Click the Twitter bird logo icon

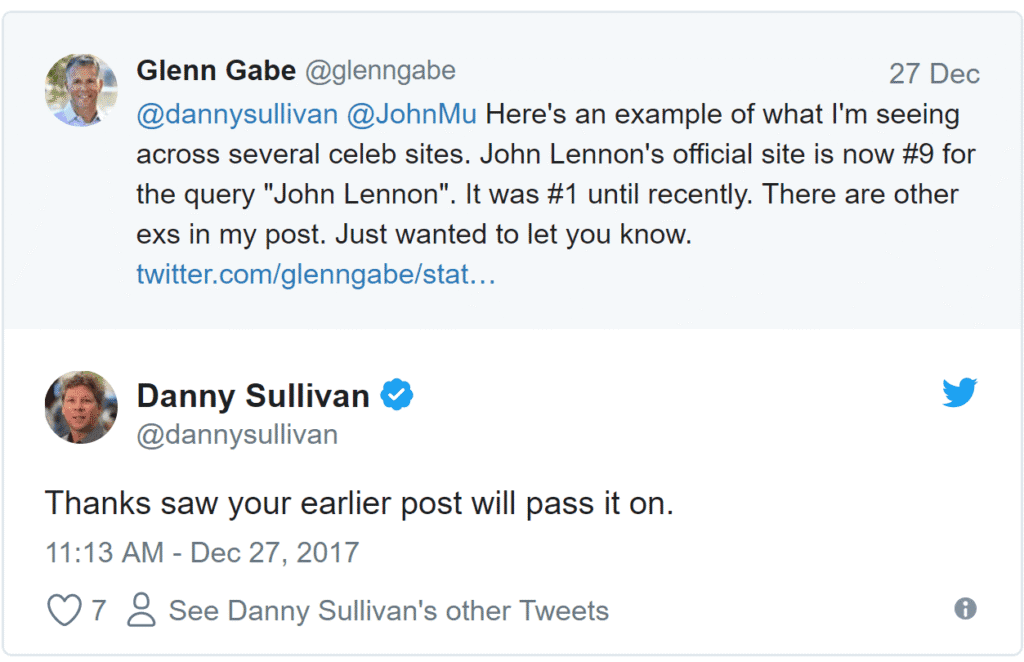(959, 393)
